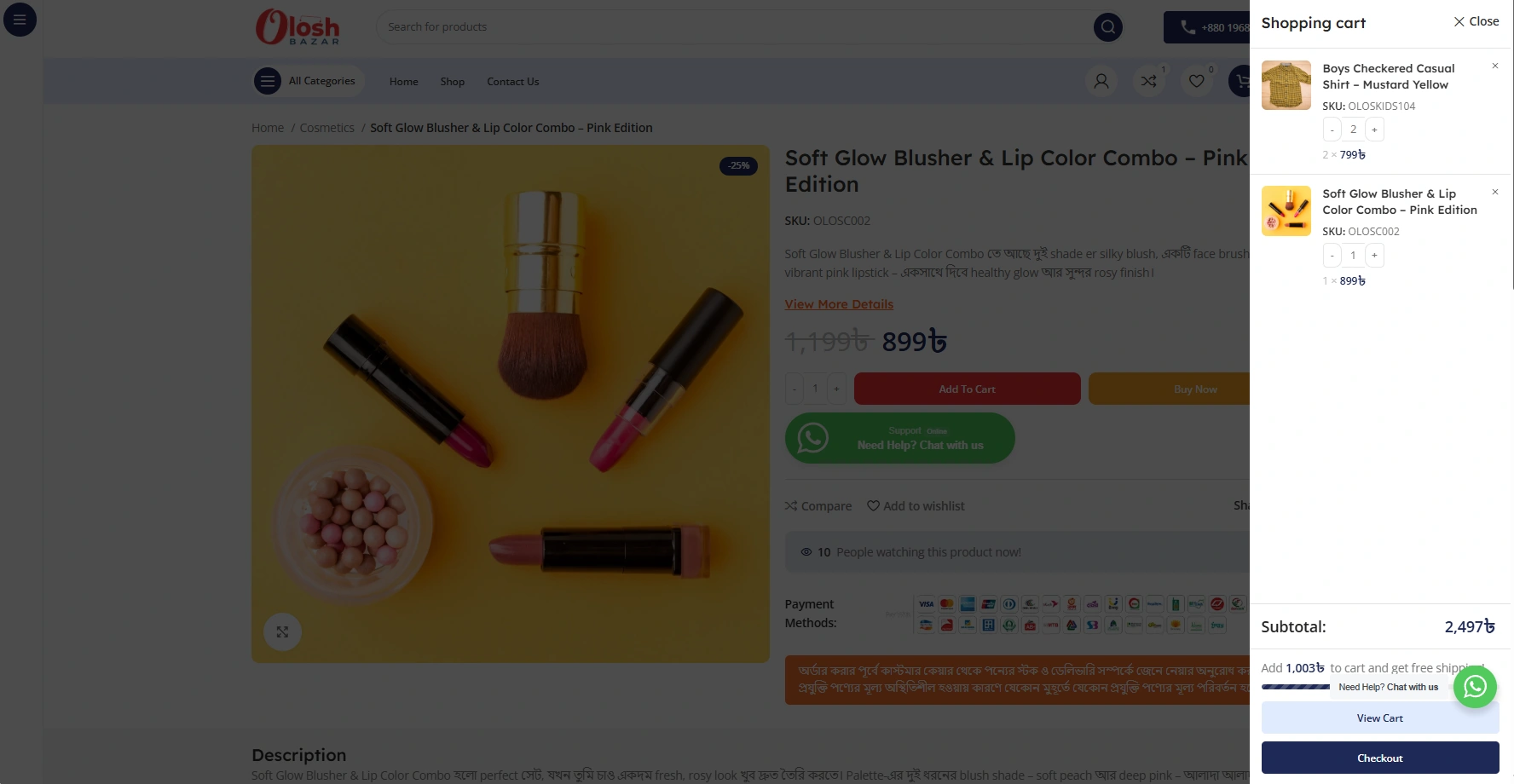This screenshot has height=784, width=1514.
Task: Open the Shop menu item
Action: (452, 82)
